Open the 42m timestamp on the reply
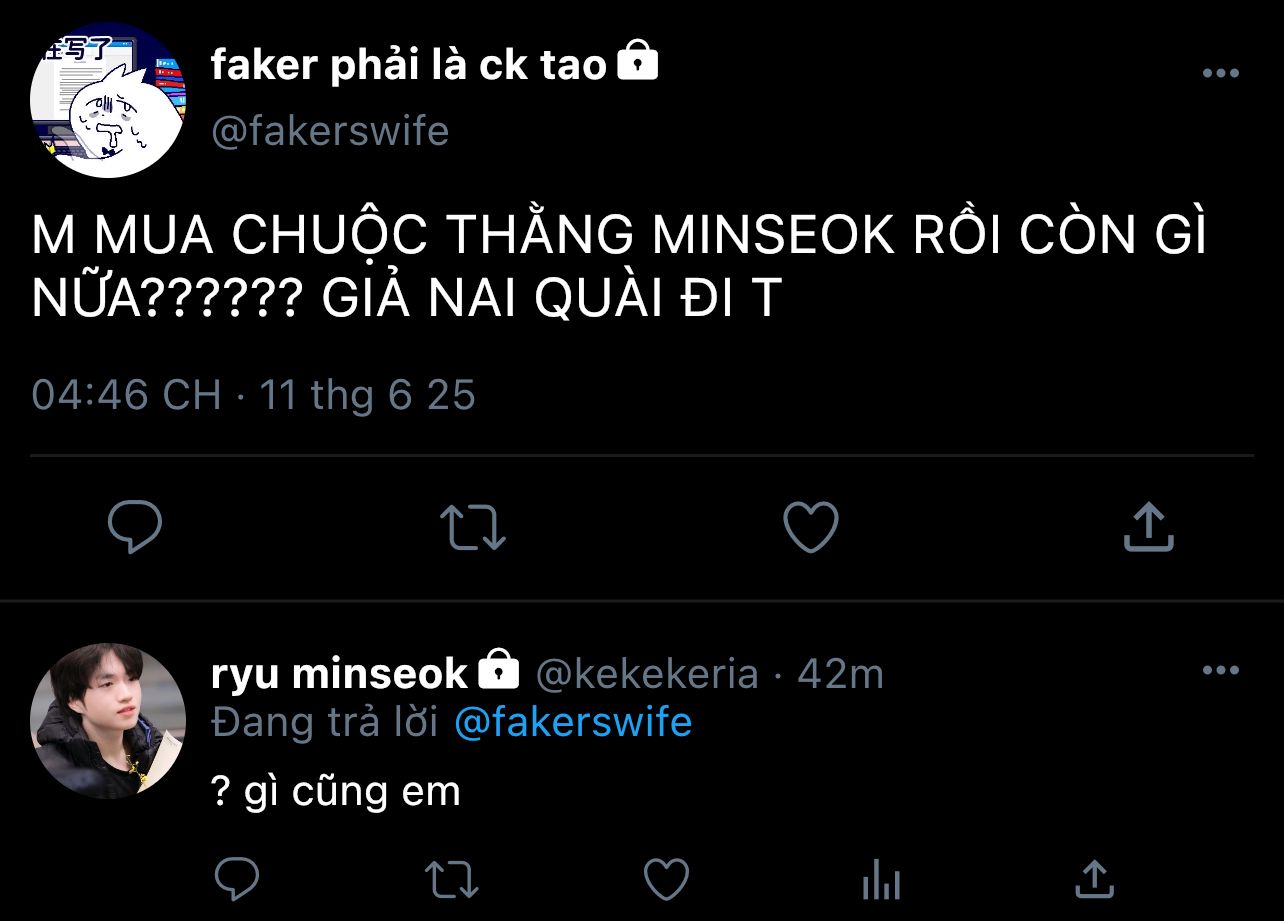 (840, 674)
